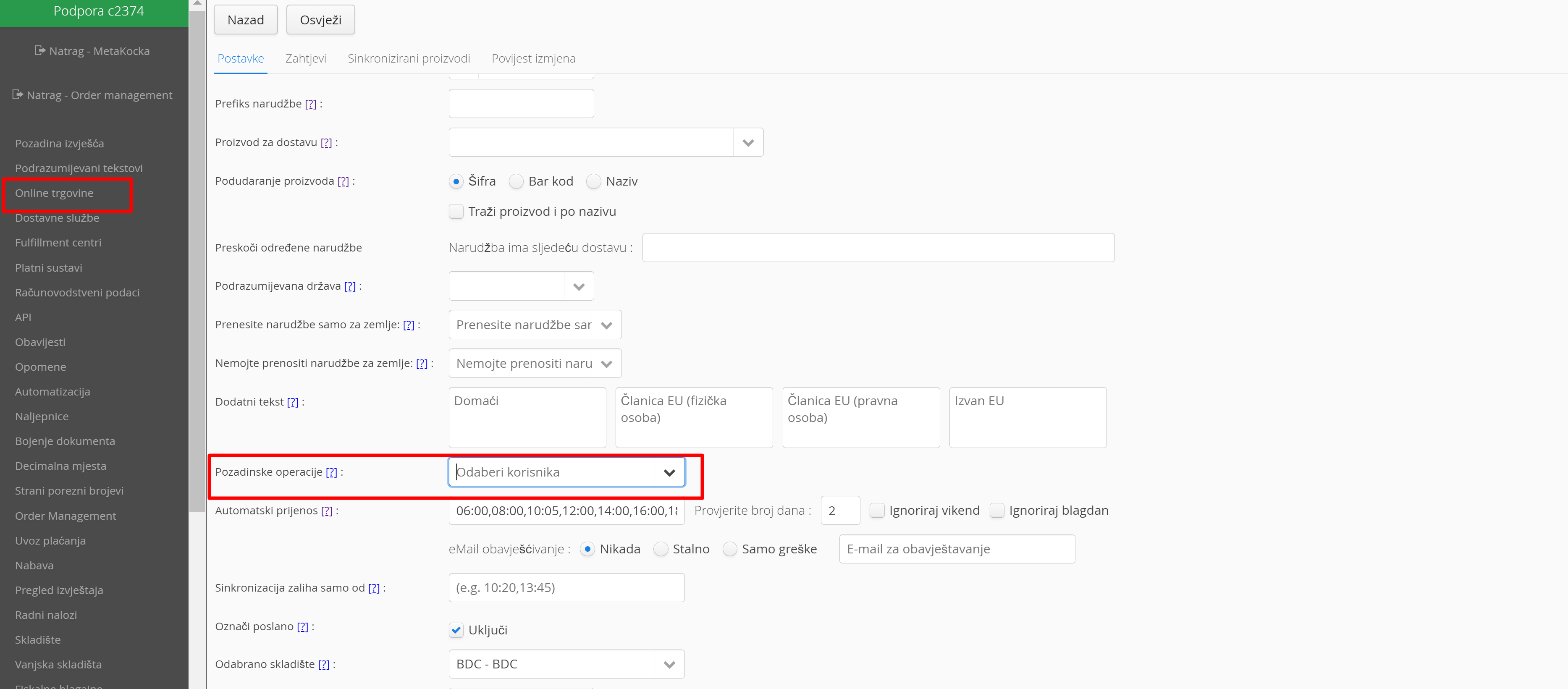Click the E-mail za obavještavanje field
Image resolution: width=1568 pixels, height=689 pixels.
[x=956, y=549]
